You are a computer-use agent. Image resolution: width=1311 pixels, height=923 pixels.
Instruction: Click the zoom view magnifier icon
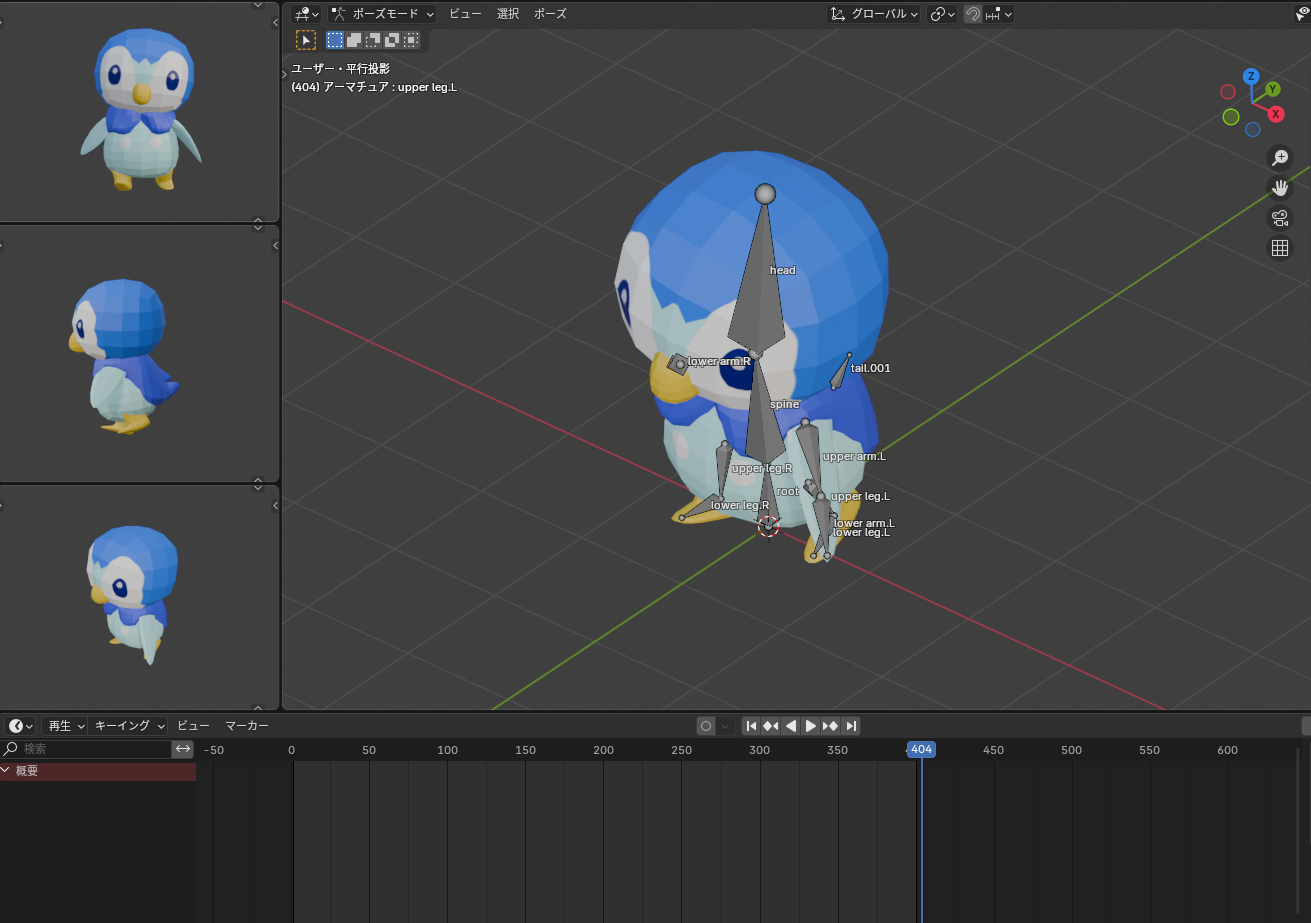pyautogui.click(x=1279, y=158)
